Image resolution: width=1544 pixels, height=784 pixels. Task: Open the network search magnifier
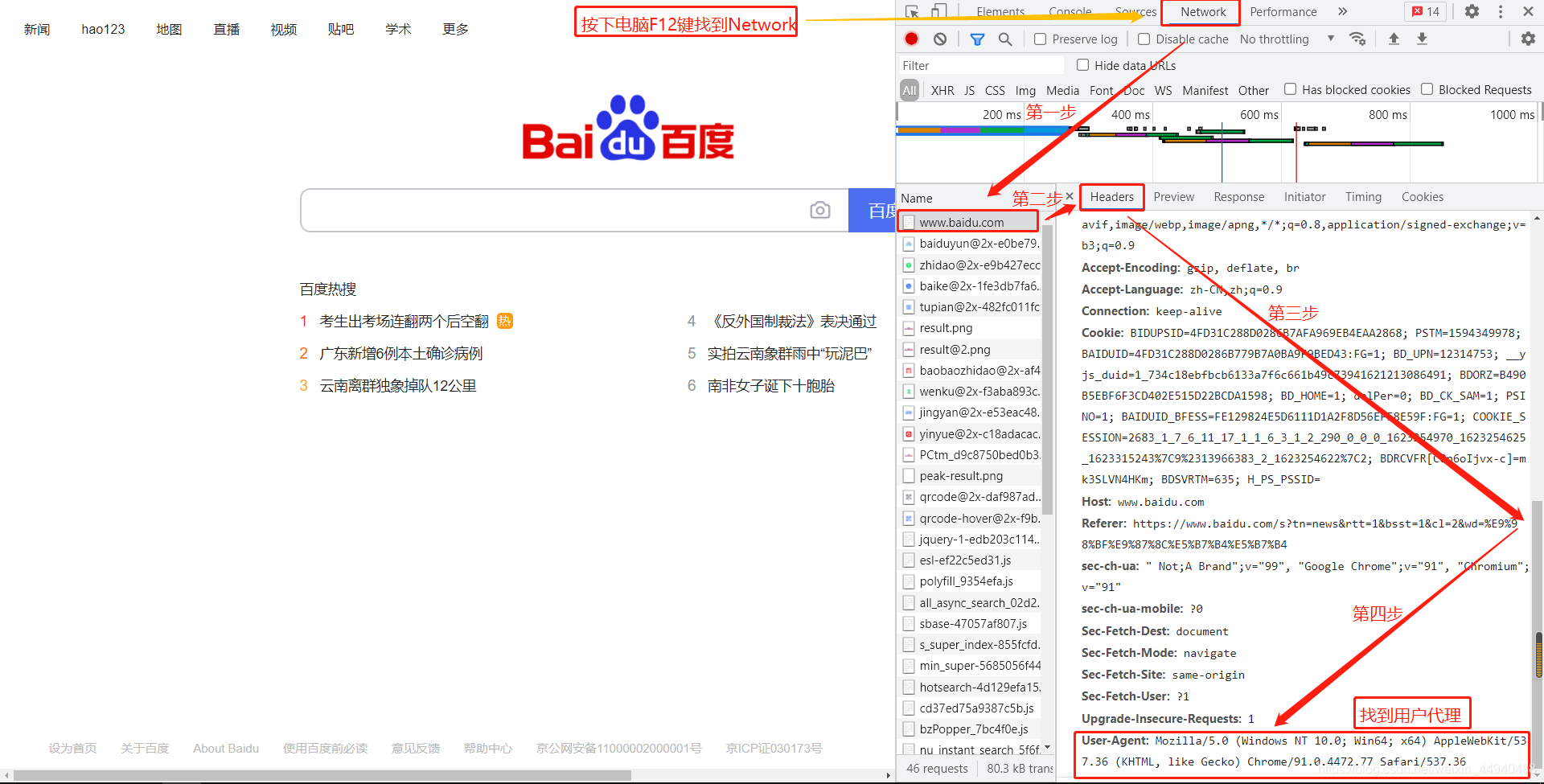[x=1005, y=39]
